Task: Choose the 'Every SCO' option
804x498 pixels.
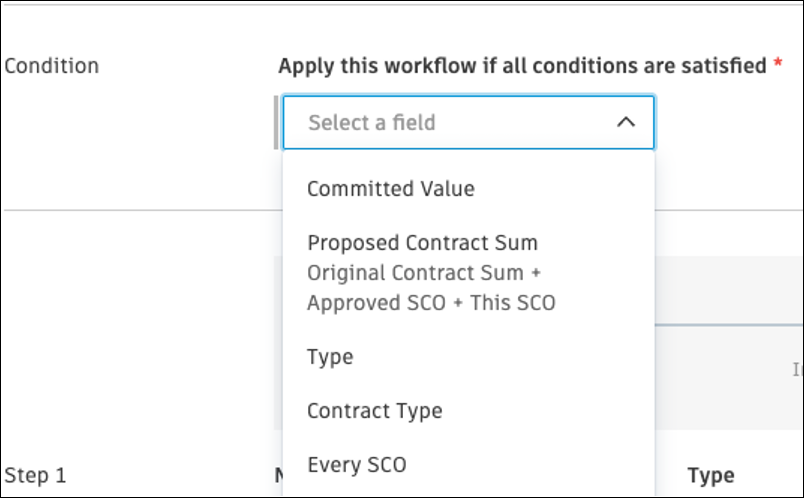Action: pos(356,465)
